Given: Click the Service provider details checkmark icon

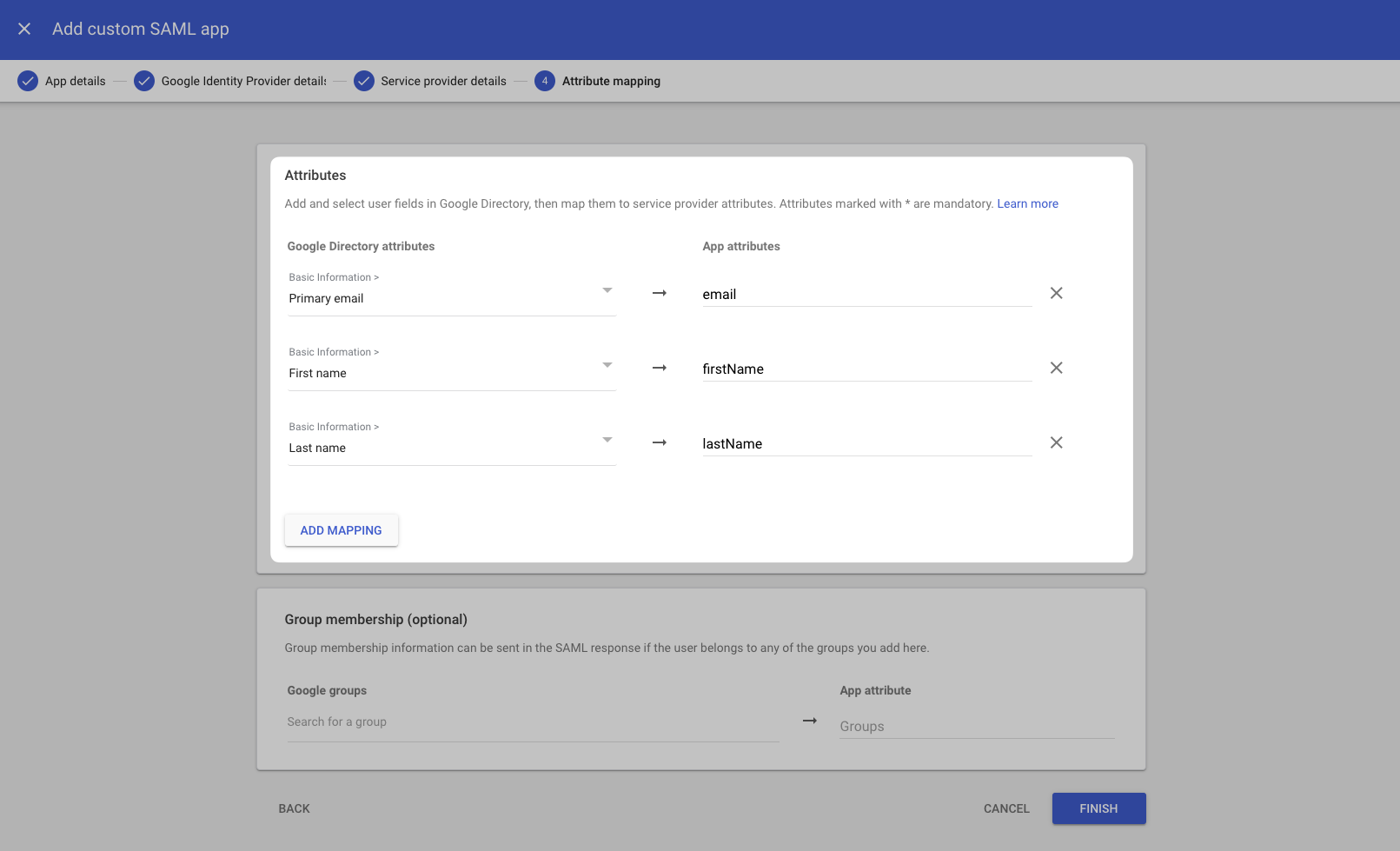Looking at the screenshot, I should [364, 81].
